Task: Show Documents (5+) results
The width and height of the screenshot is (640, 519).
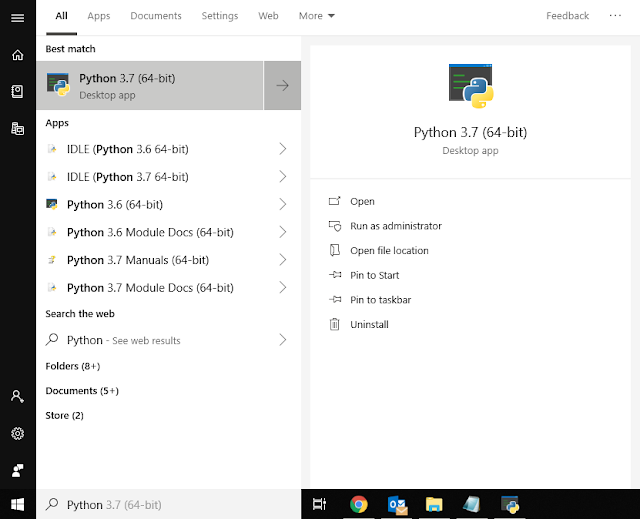Action: [82, 390]
